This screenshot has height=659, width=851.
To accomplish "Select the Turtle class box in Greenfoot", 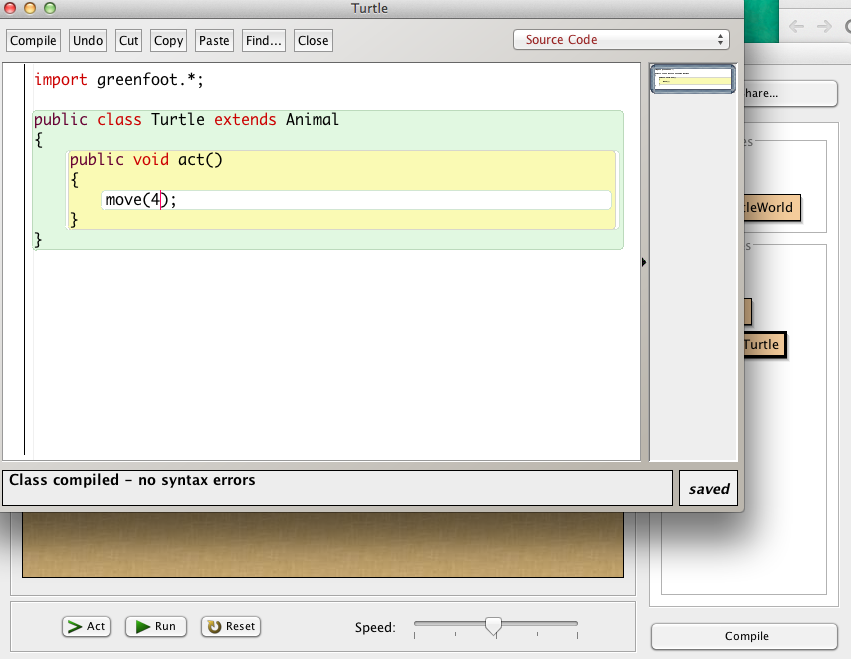I will tap(764, 345).
